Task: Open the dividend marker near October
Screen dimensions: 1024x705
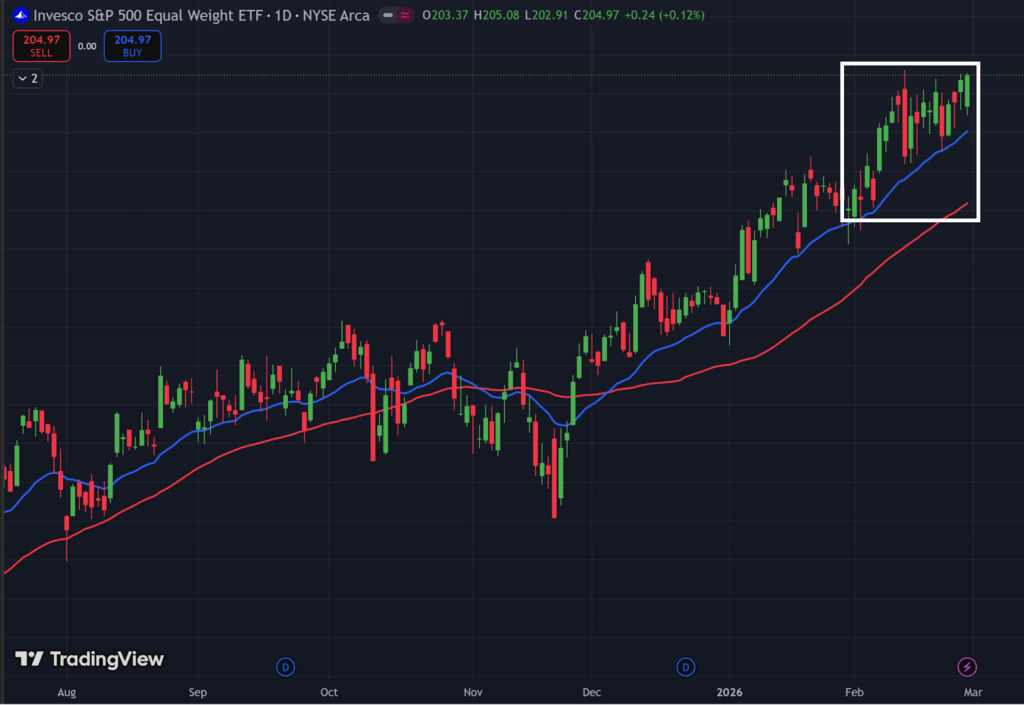Action: [x=285, y=666]
